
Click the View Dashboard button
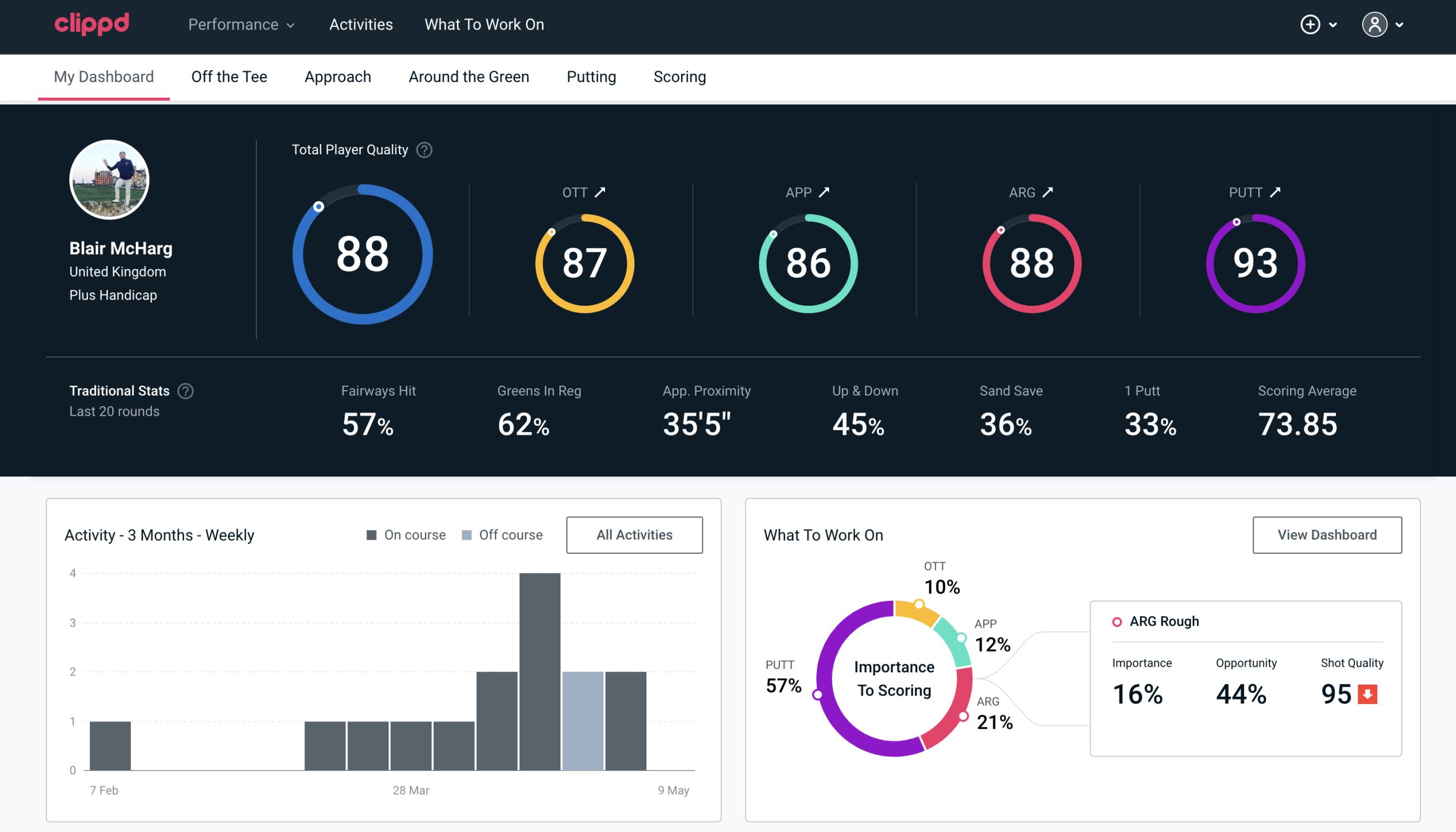pyautogui.click(x=1328, y=534)
